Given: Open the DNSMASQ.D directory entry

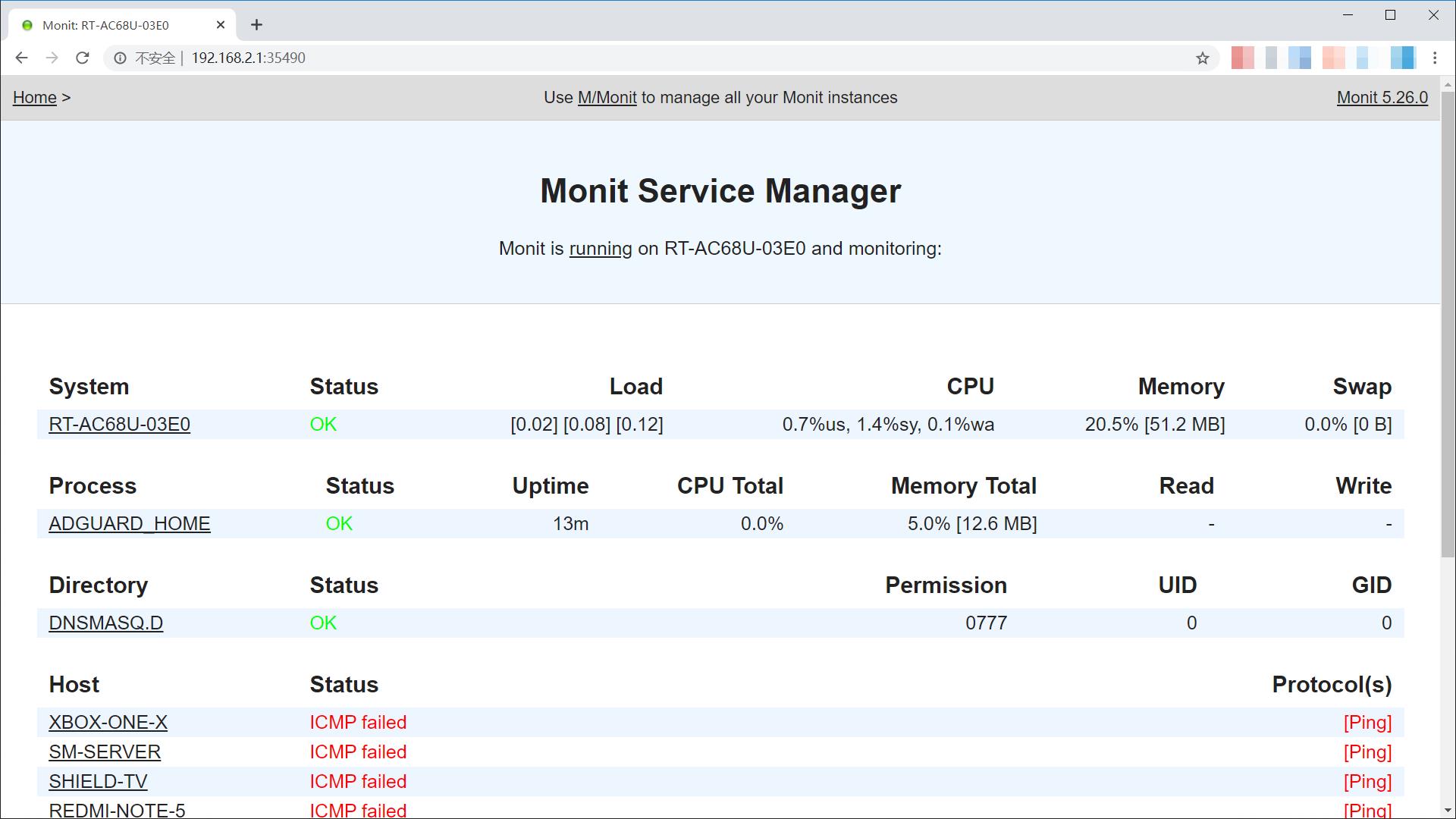Looking at the screenshot, I should point(105,623).
